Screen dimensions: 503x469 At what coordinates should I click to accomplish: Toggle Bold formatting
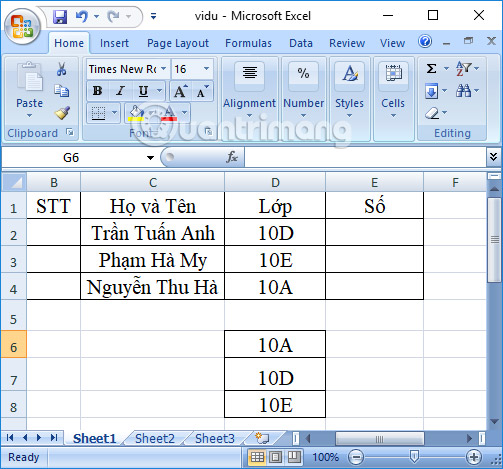pos(98,91)
